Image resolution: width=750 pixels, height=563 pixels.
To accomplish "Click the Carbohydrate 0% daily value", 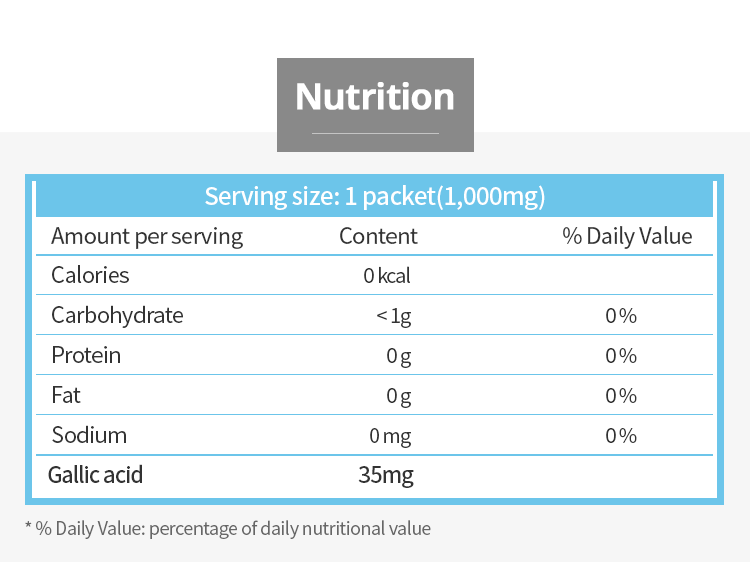I will point(621,316).
